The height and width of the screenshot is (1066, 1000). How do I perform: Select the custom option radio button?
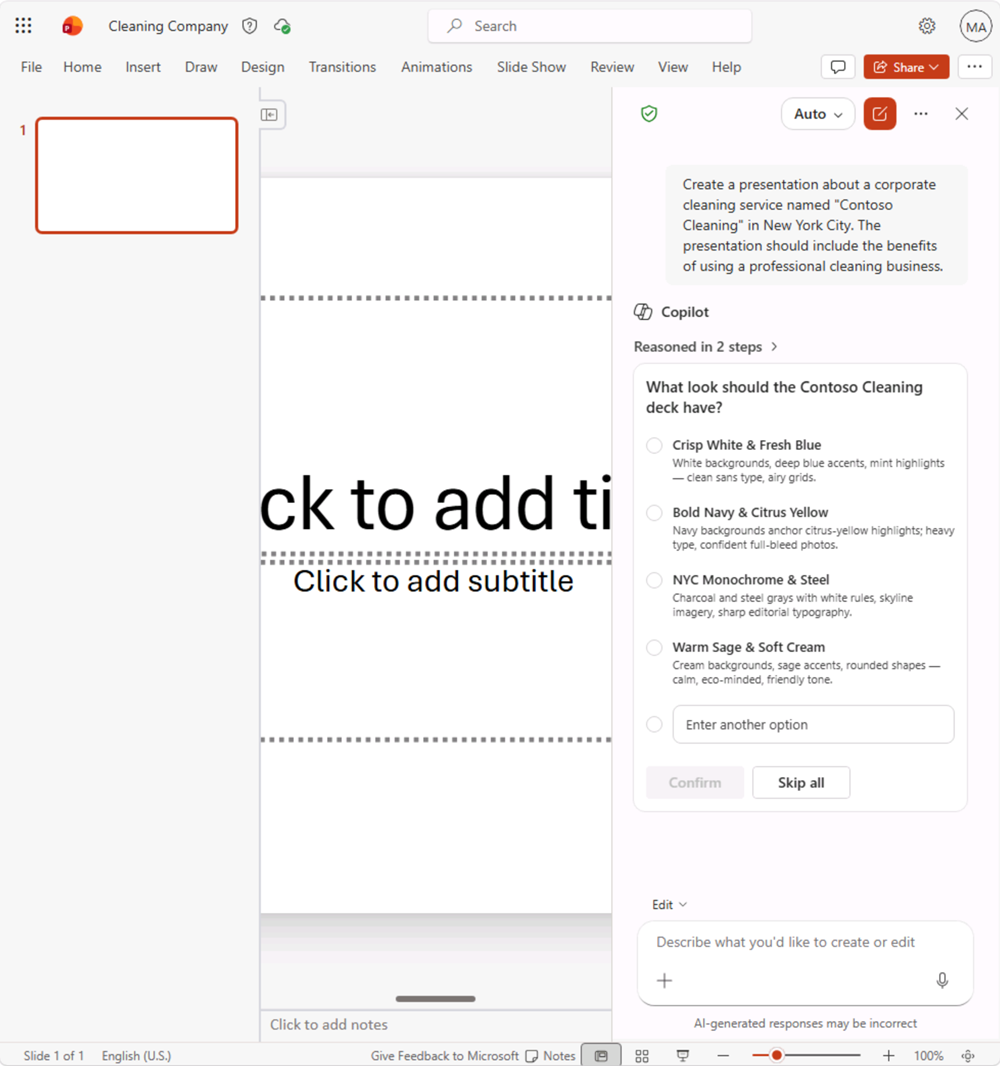pyautogui.click(x=654, y=724)
